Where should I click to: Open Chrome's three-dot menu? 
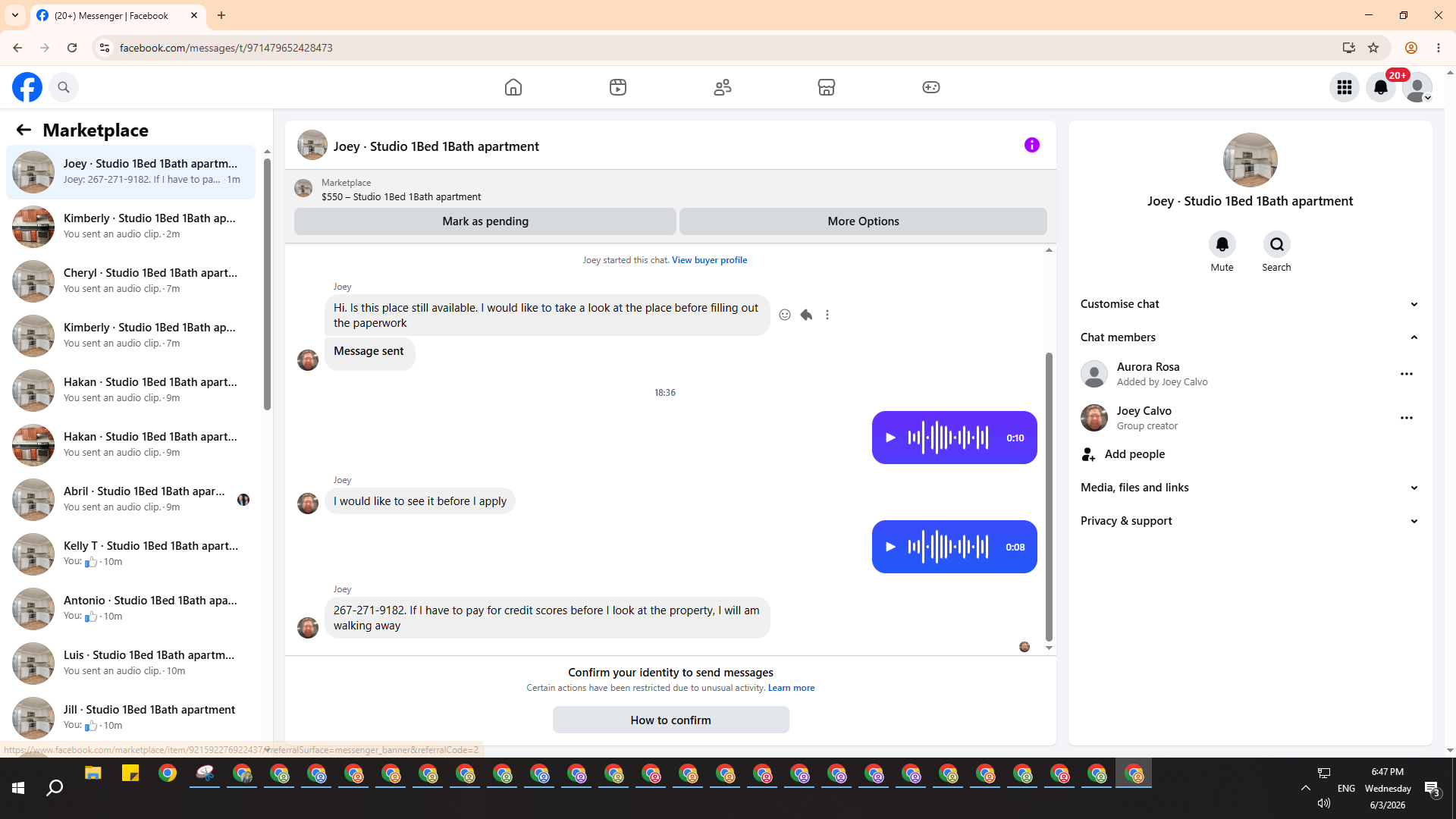[1439, 48]
